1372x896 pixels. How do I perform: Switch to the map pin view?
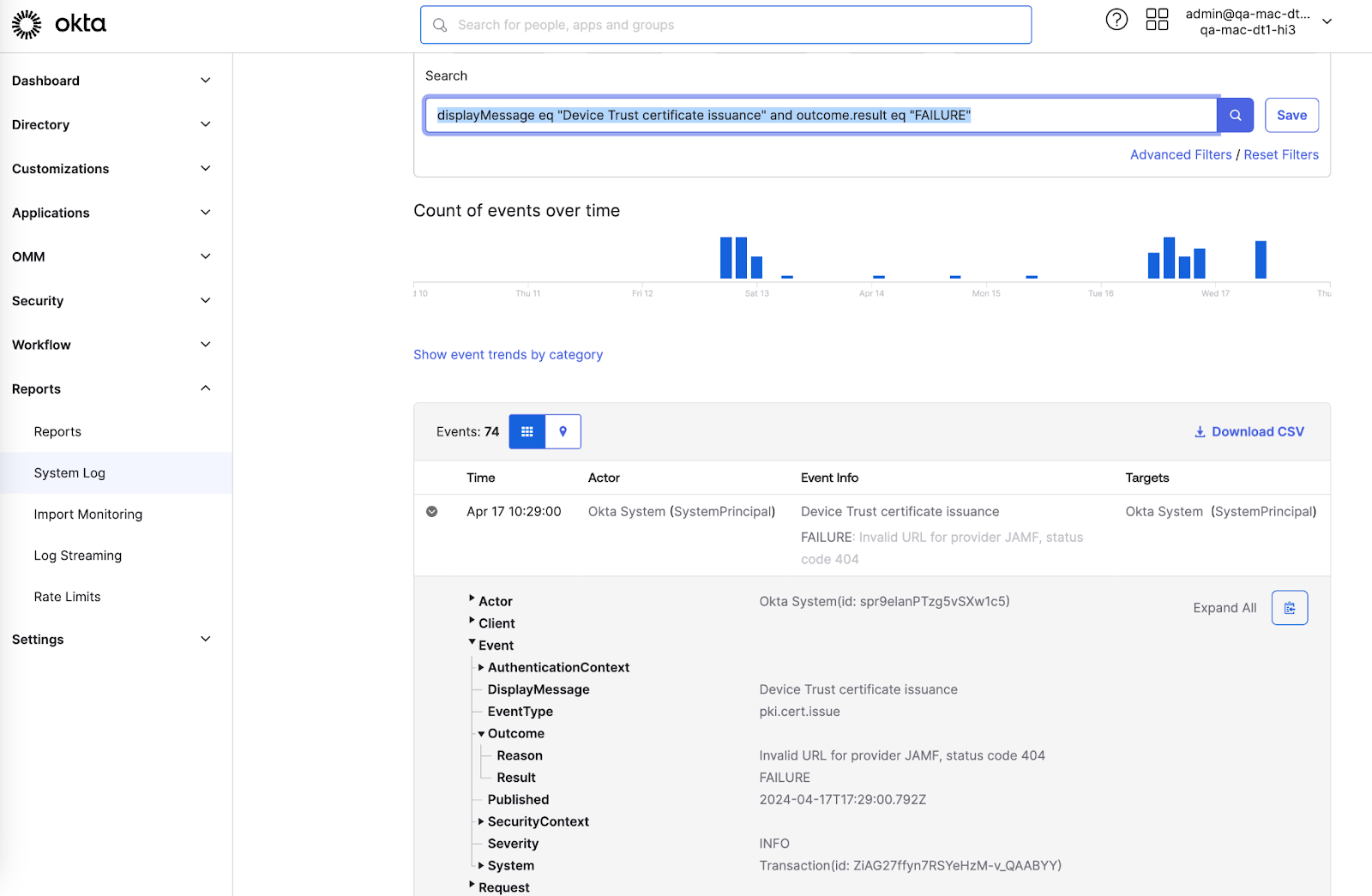563,431
